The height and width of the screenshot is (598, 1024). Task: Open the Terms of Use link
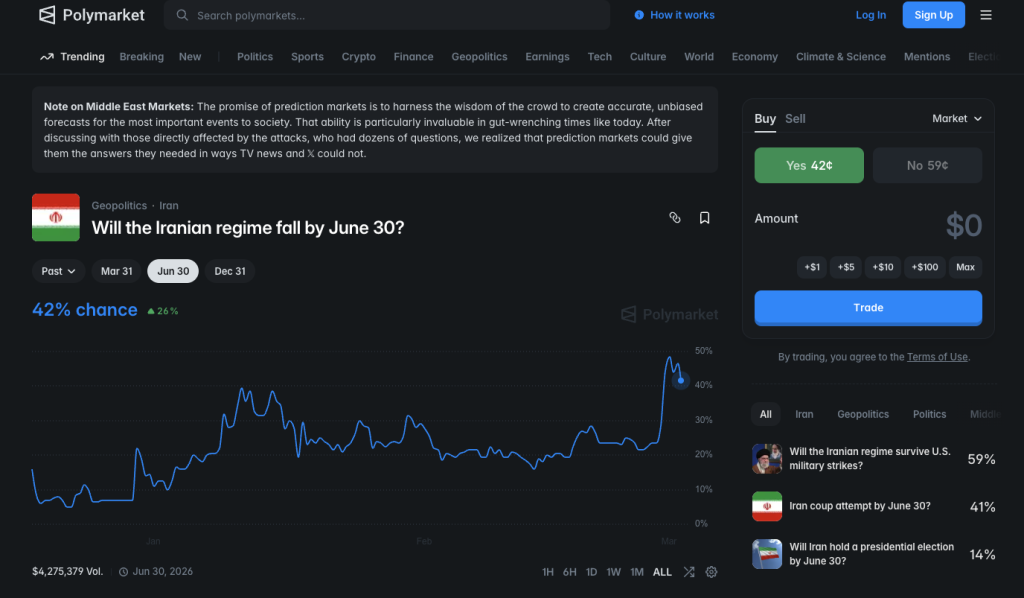(937, 357)
